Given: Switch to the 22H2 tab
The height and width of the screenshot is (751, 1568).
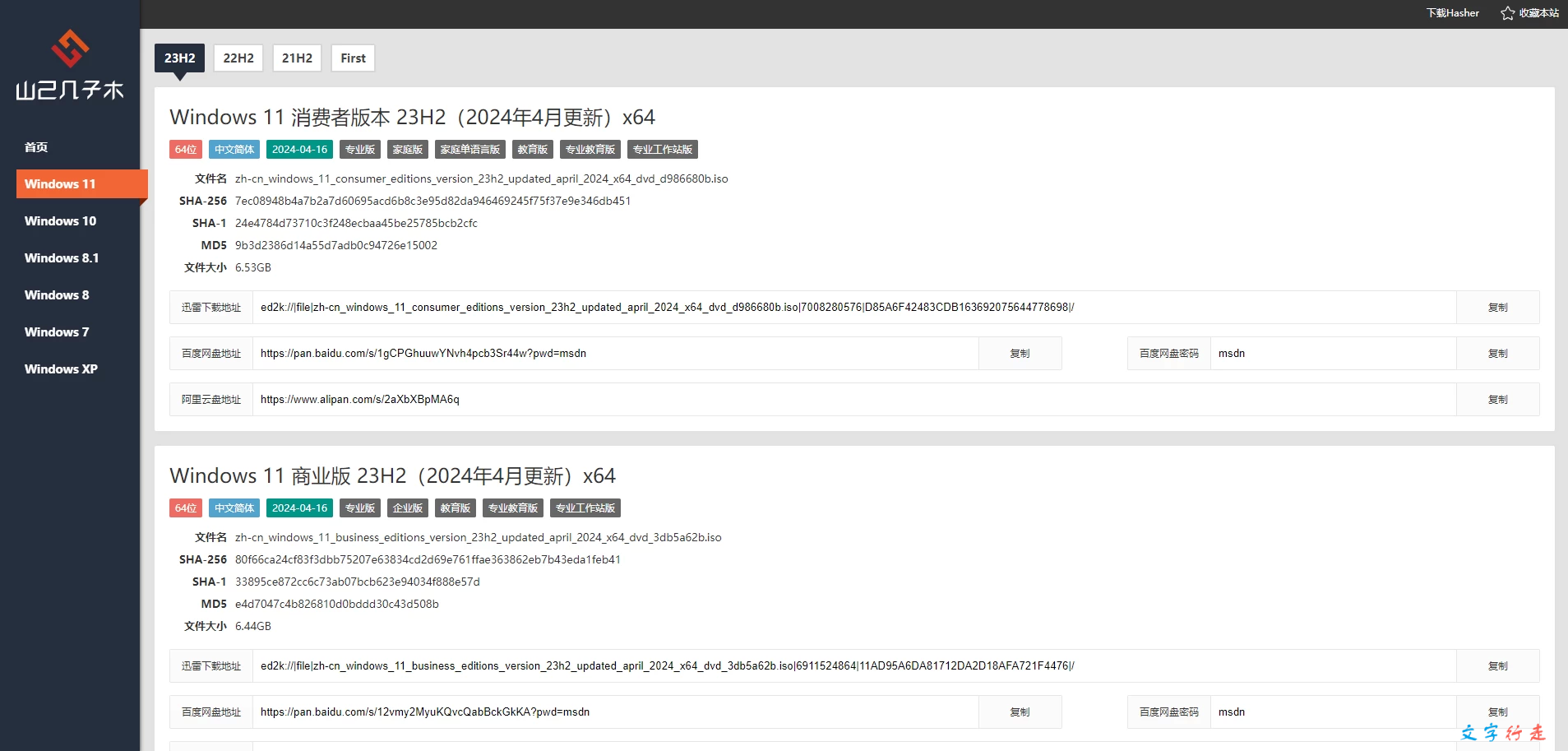Looking at the screenshot, I should (238, 58).
